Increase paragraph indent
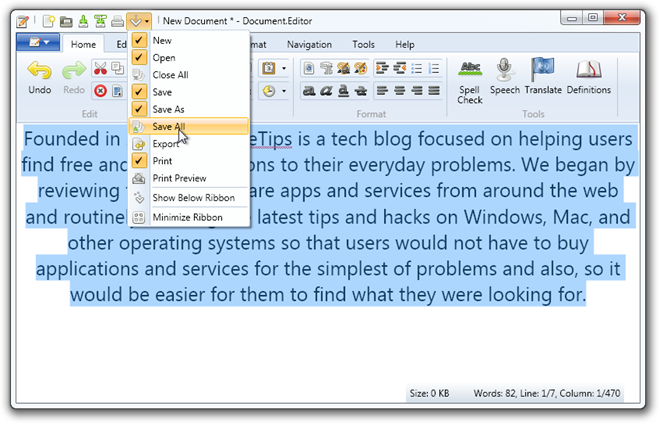Screen dimensions: 660x424 tap(382, 68)
